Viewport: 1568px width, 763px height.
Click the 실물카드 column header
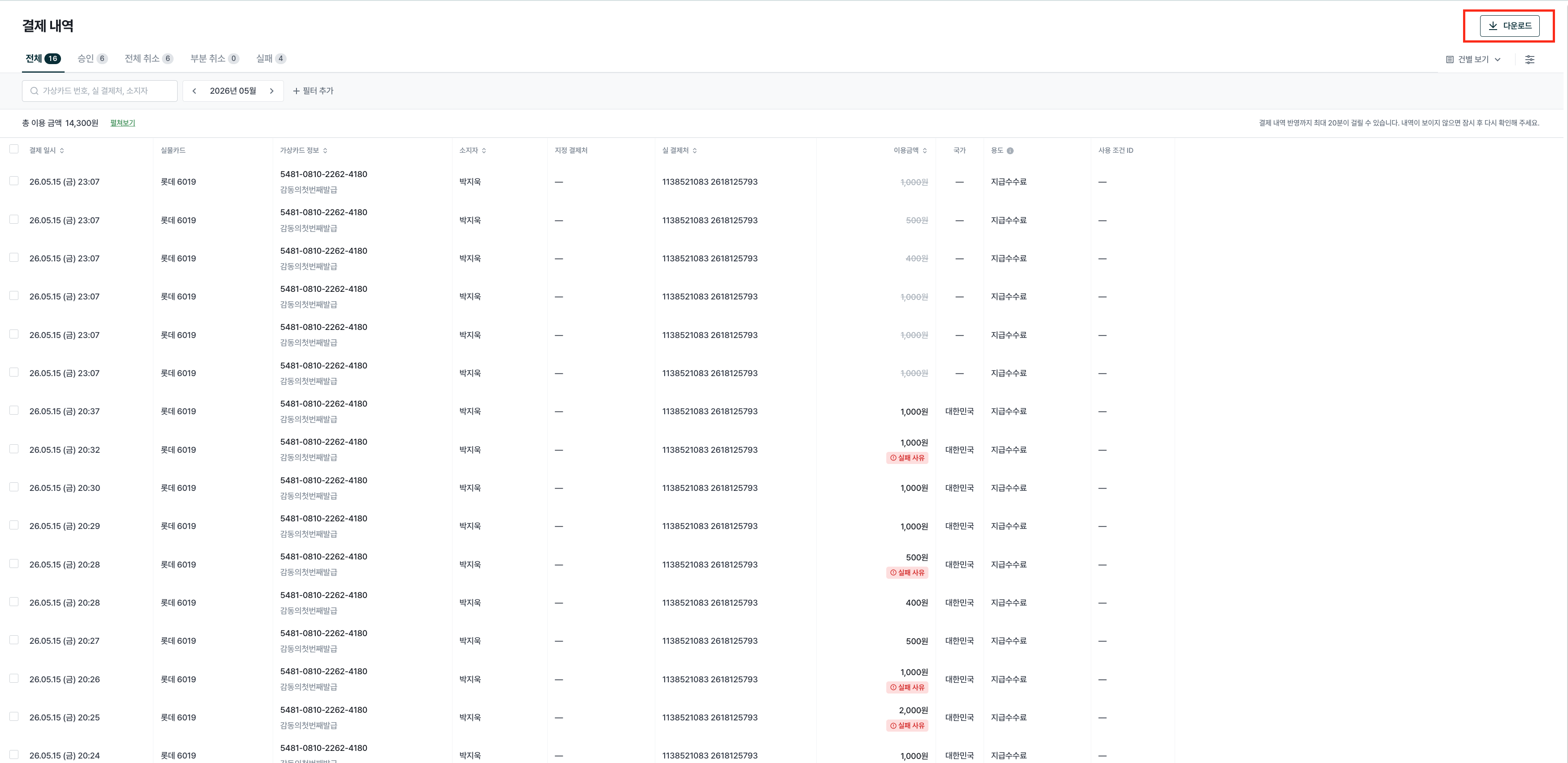pyautogui.click(x=173, y=150)
